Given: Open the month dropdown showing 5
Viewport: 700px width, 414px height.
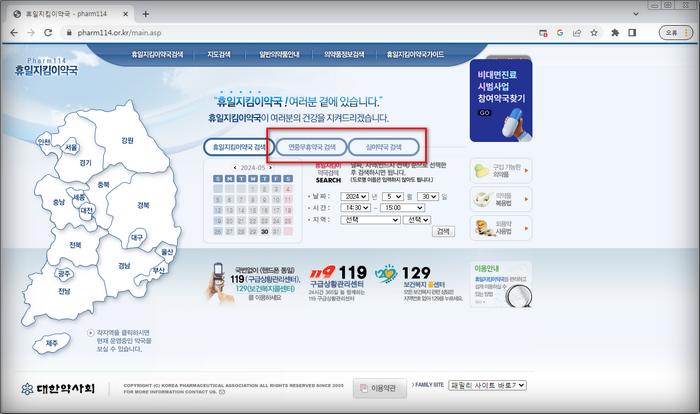Looking at the screenshot, I should coord(393,197).
